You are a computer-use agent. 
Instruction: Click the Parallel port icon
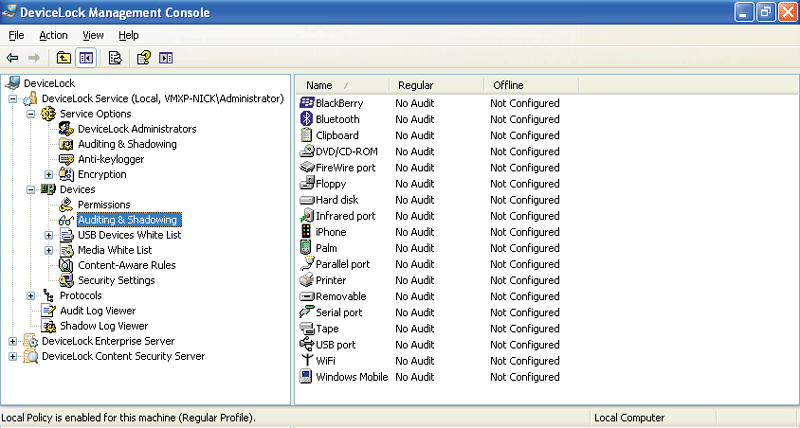(306, 264)
